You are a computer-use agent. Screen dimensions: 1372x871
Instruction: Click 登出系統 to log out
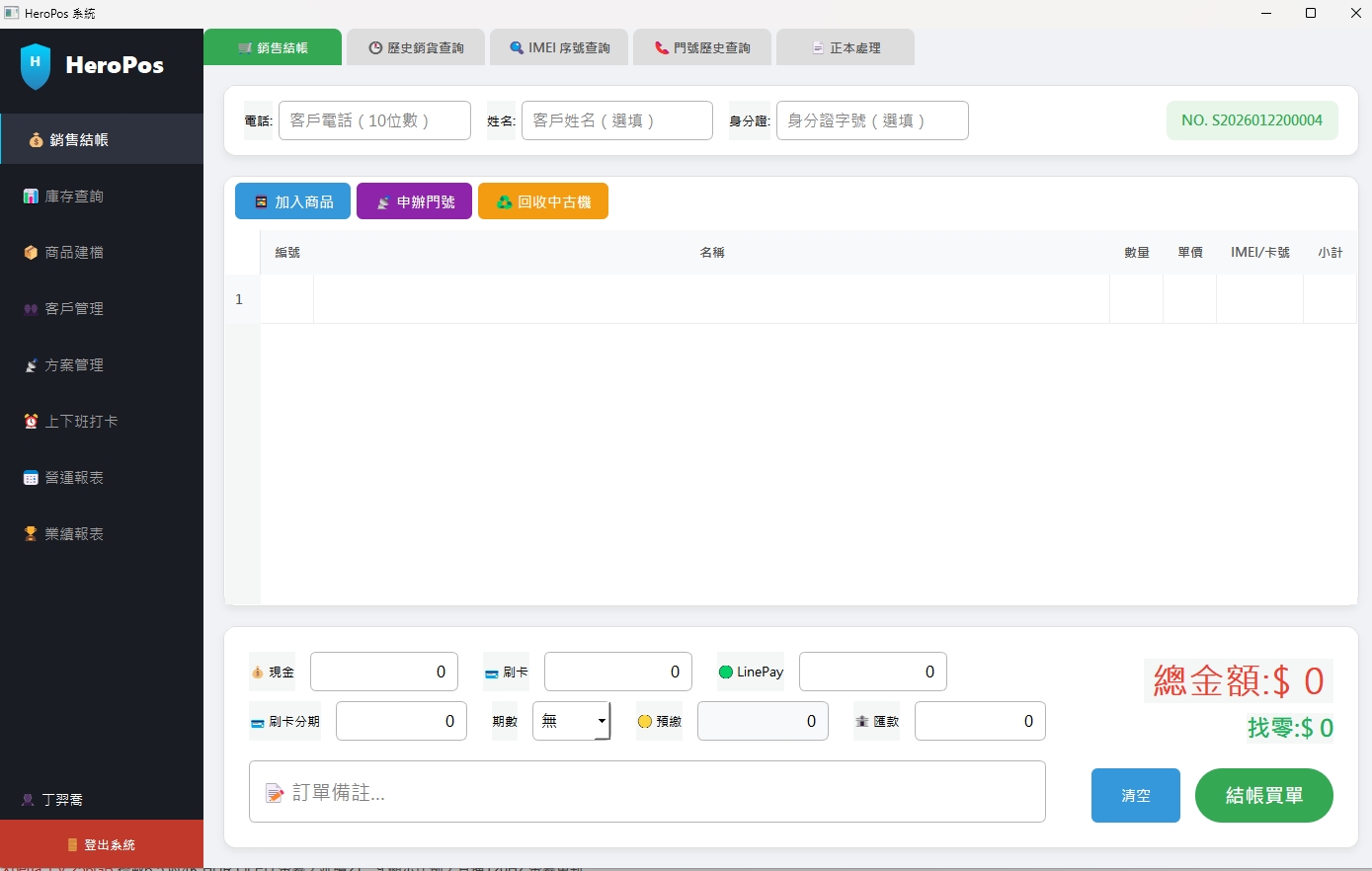pyautogui.click(x=102, y=844)
